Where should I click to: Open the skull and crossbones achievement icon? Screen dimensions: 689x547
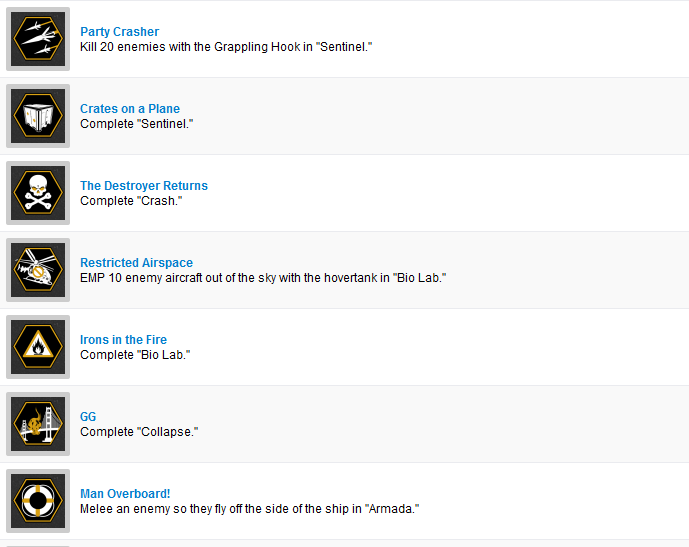click(x=38, y=193)
